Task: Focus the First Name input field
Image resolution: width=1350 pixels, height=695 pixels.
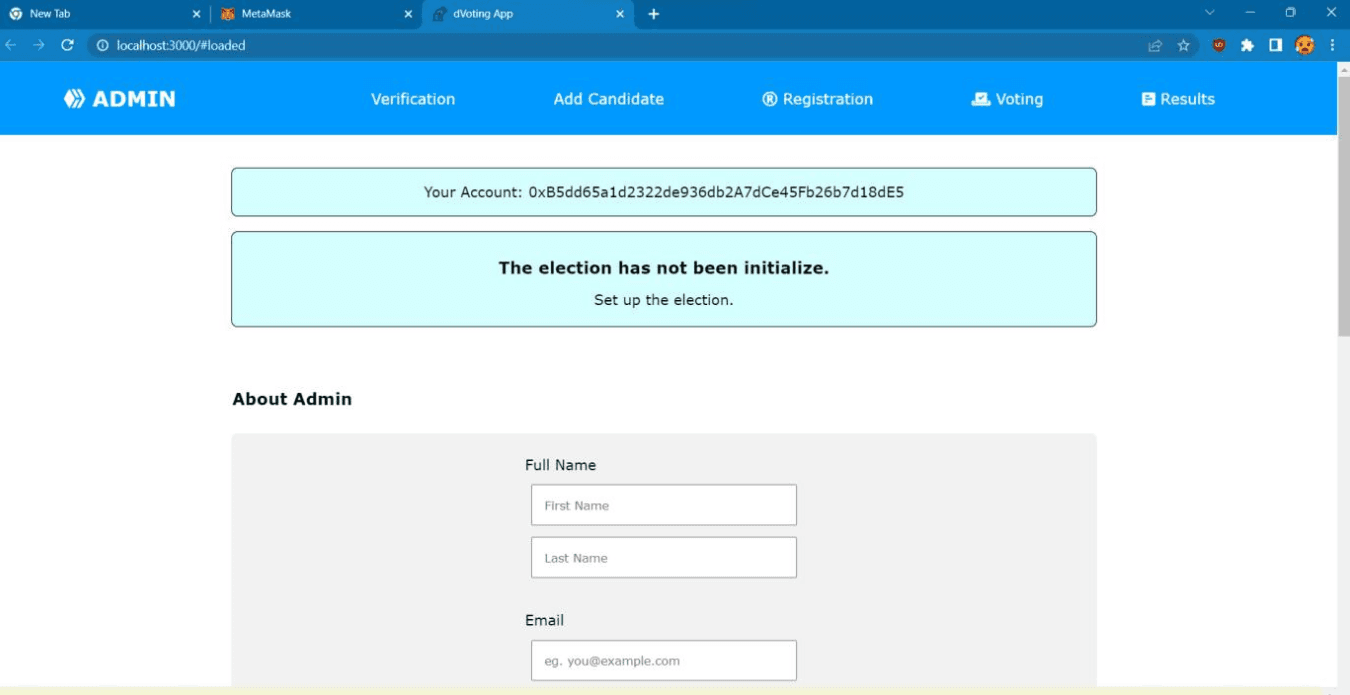Action: (x=663, y=505)
